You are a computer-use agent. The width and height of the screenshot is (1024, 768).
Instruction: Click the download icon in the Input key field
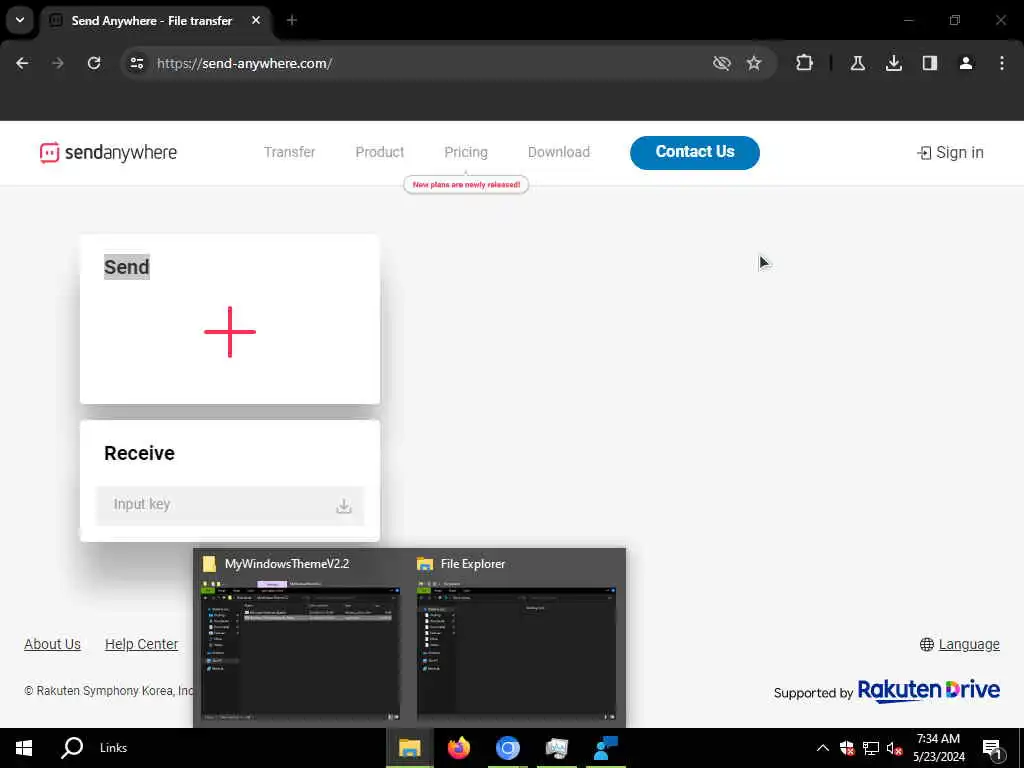tap(344, 506)
